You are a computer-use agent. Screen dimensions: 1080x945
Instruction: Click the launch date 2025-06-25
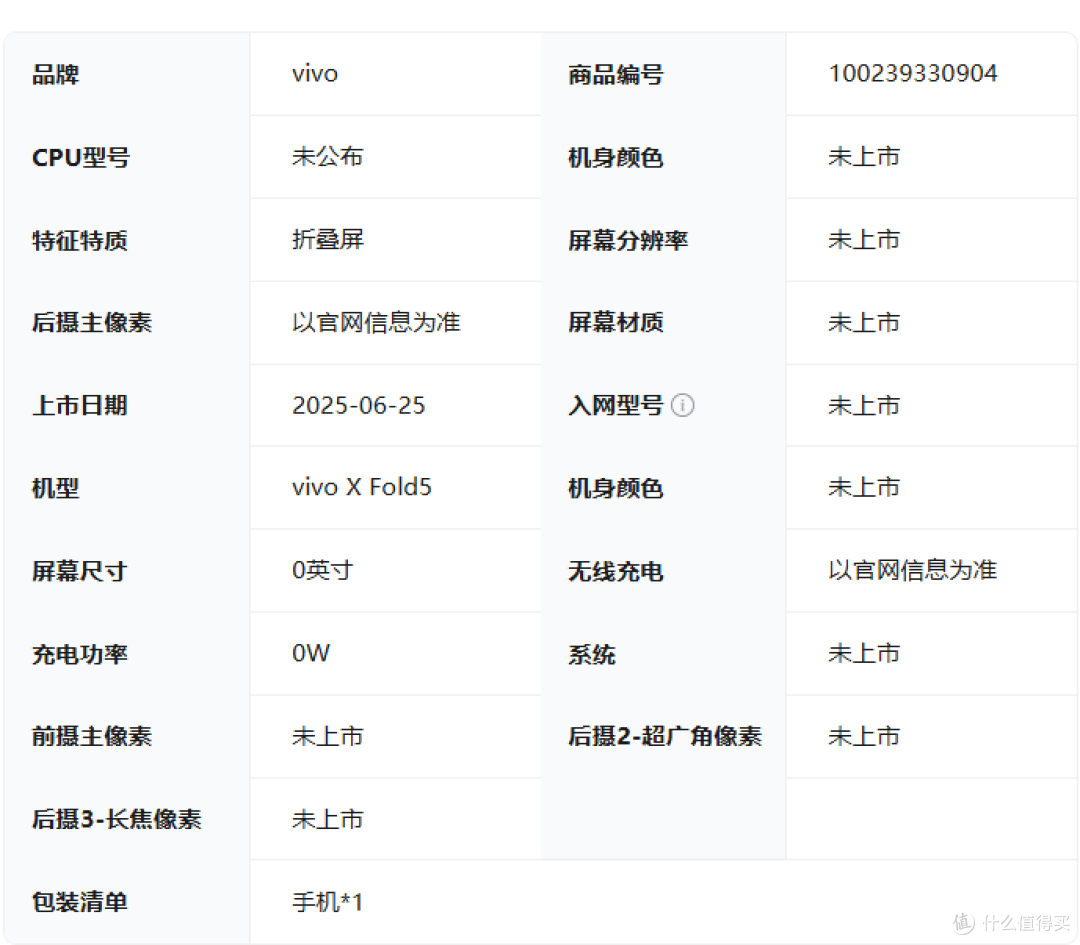point(358,405)
